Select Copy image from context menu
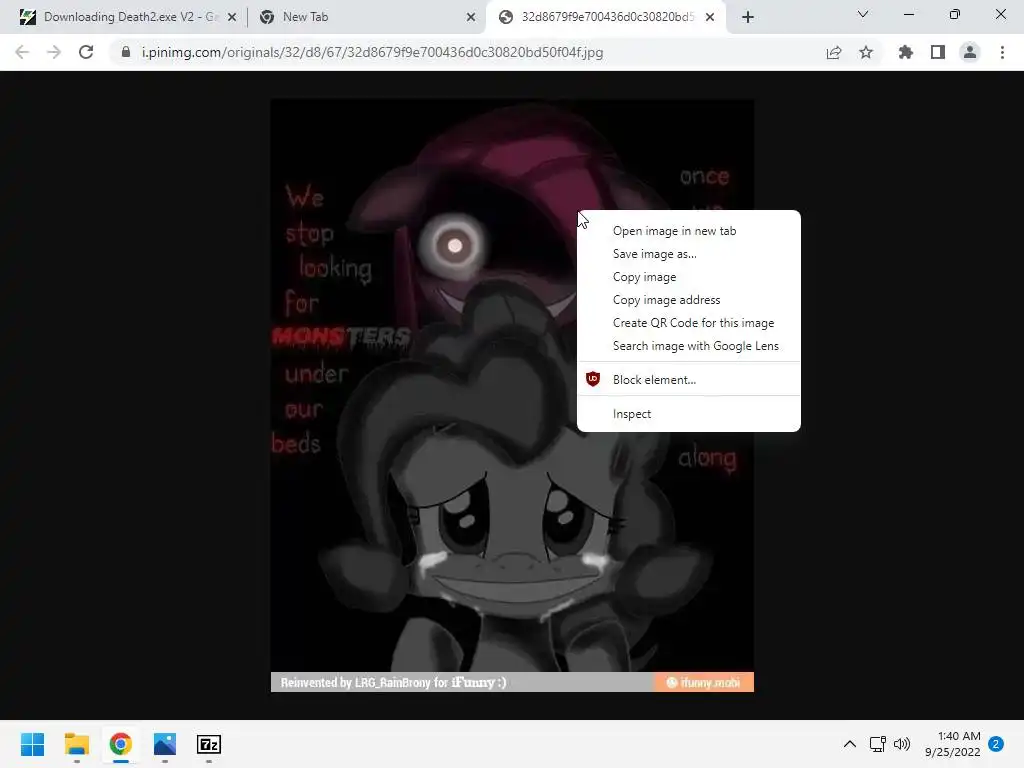Image resolution: width=1024 pixels, height=768 pixels. pyautogui.click(x=688, y=277)
